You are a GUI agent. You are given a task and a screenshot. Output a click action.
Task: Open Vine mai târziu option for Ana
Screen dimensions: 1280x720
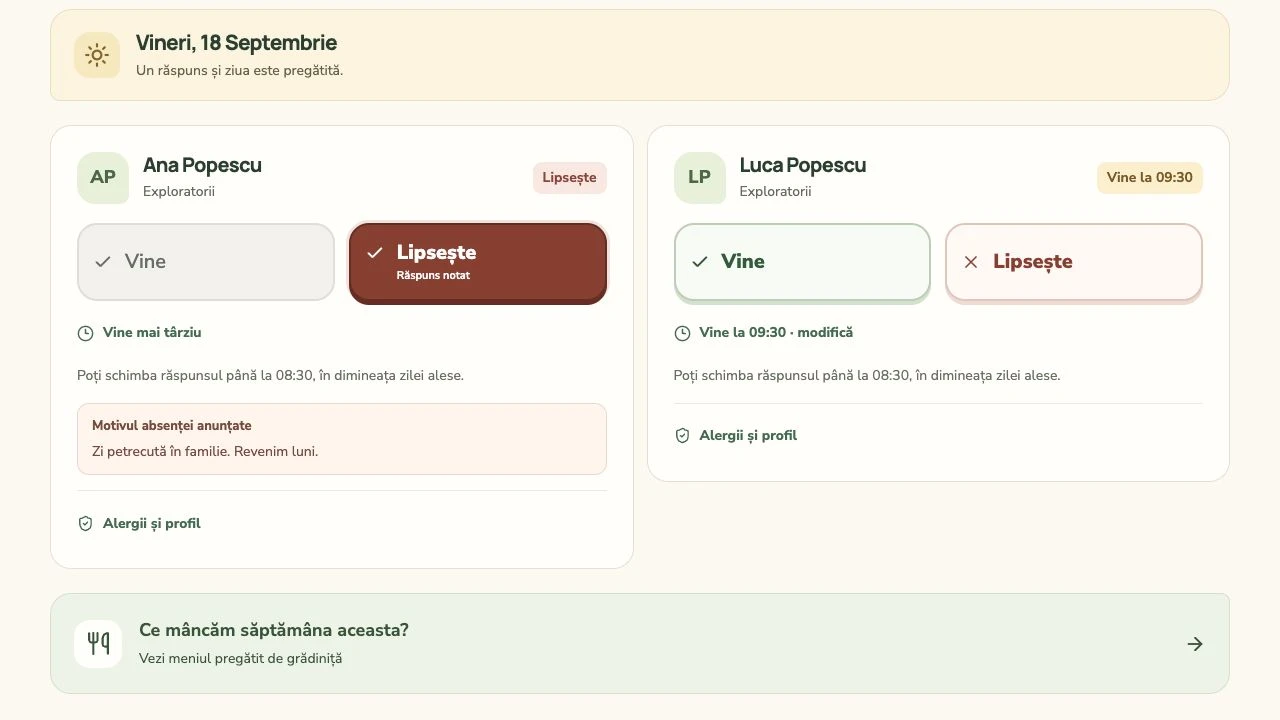139,333
